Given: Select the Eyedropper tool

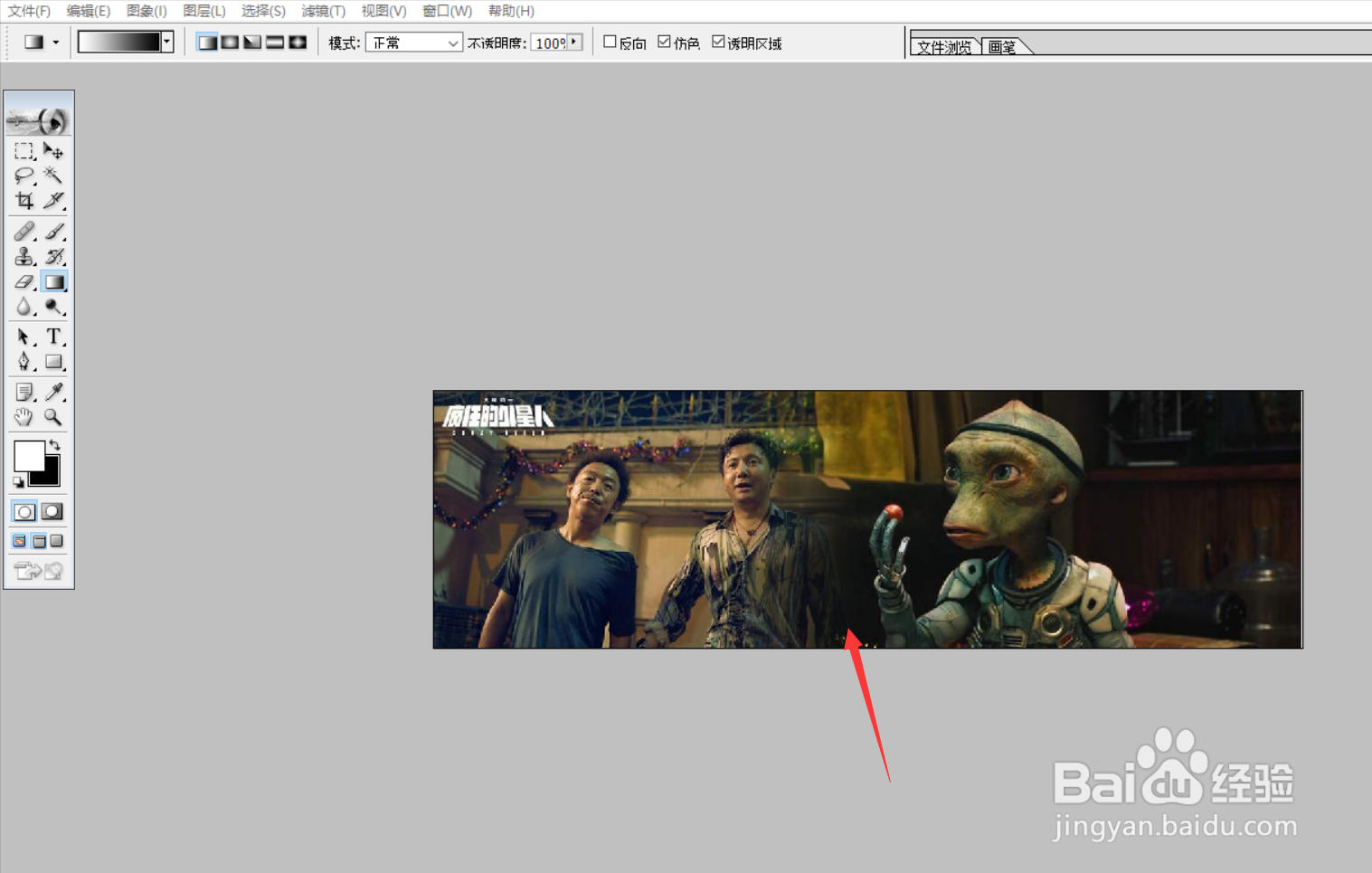Looking at the screenshot, I should (x=53, y=392).
